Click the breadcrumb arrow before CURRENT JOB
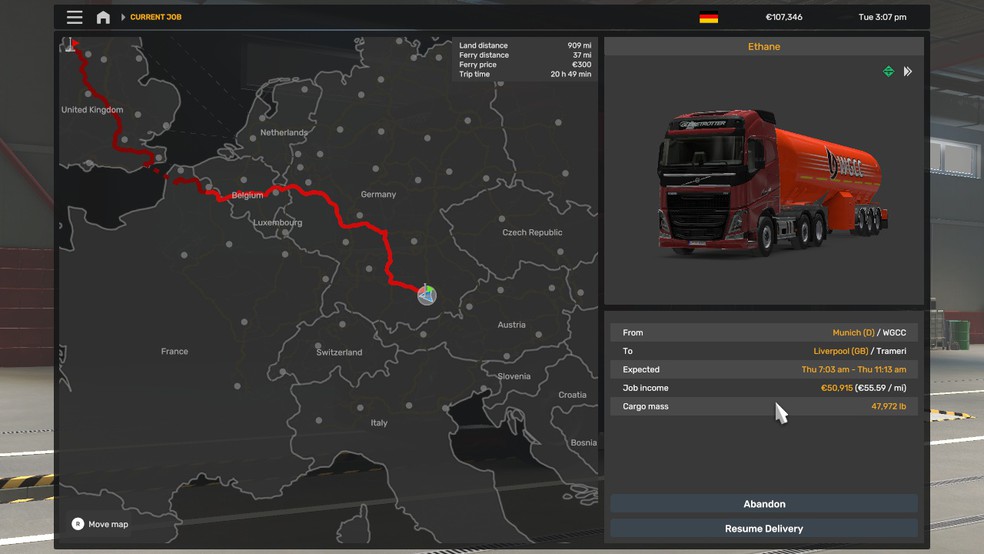The height and width of the screenshot is (554, 984). coord(123,17)
